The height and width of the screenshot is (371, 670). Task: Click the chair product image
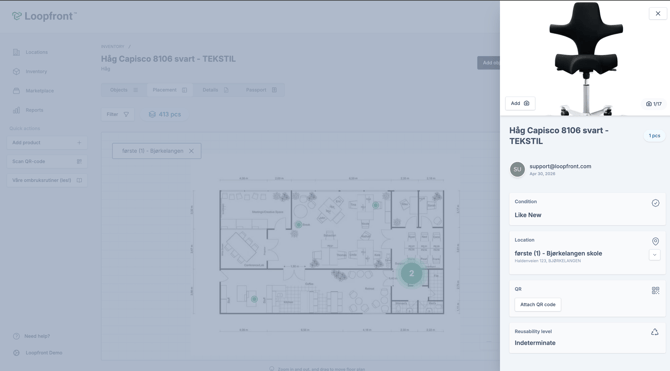[x=586, y=58]
